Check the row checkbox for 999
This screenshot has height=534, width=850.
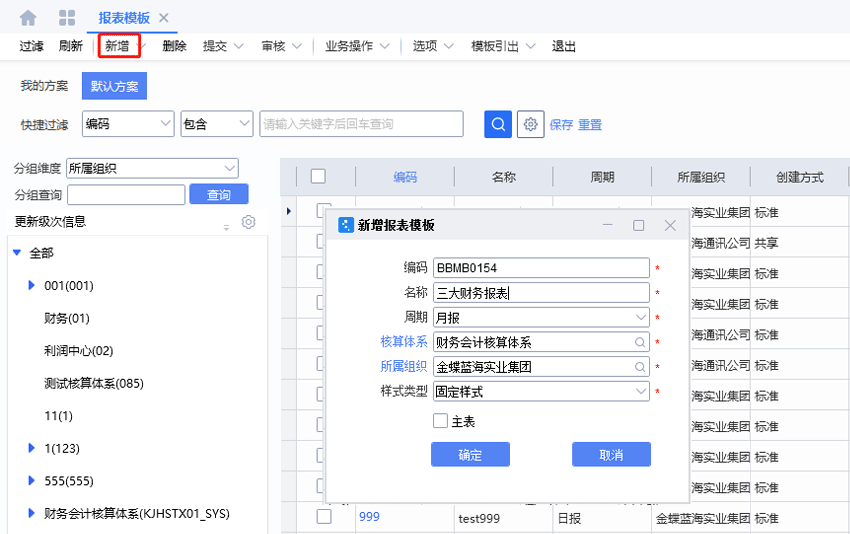[x=324, y=516]
